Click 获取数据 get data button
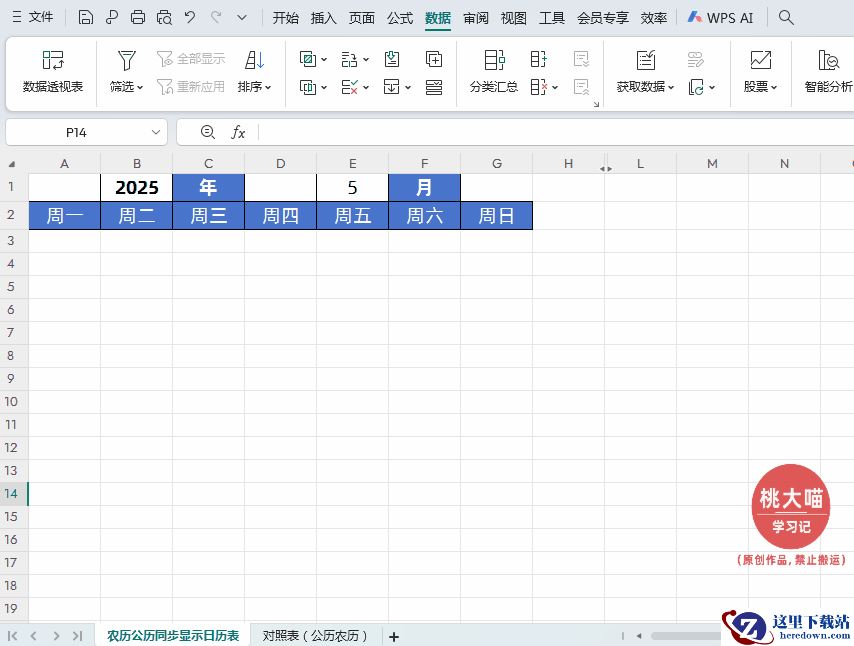 (645, 73)
